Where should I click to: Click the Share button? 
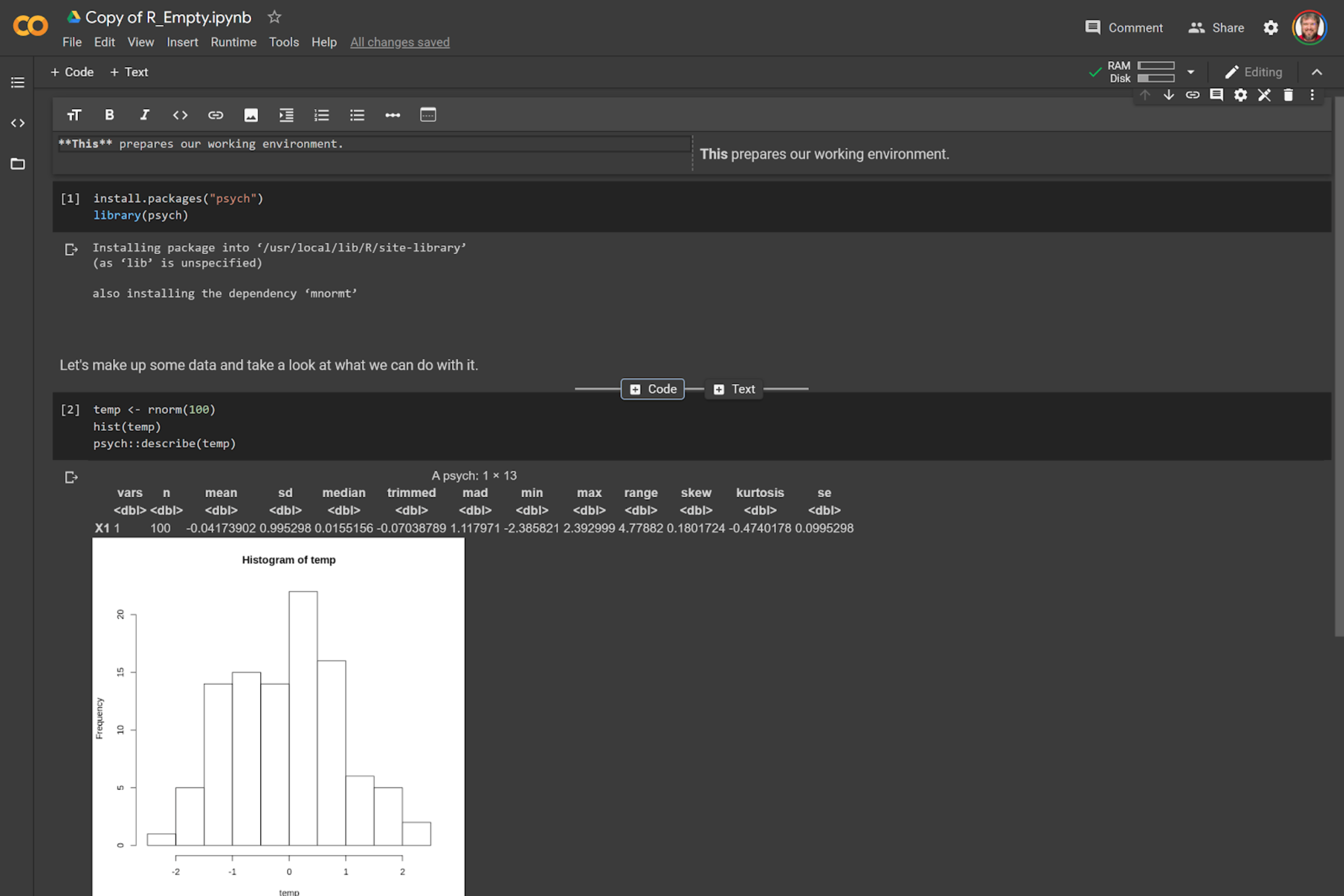[x=1217, y=27]
